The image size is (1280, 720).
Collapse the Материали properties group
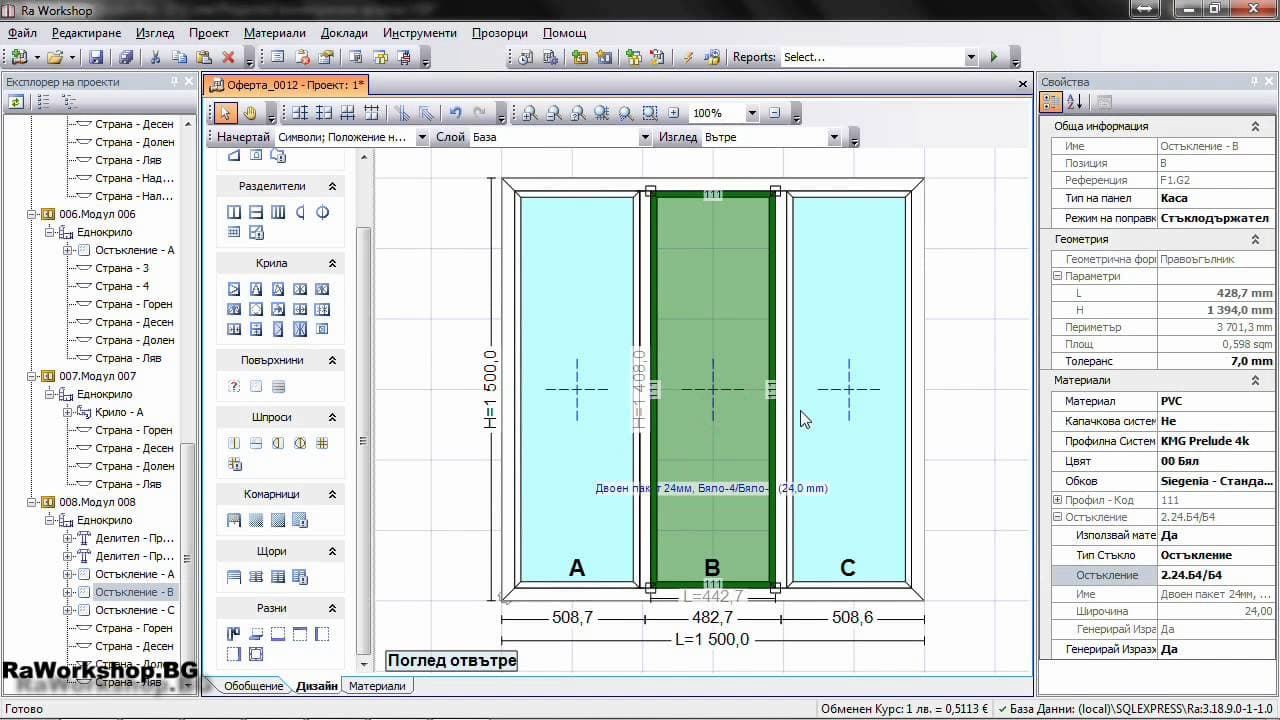click(x=1255, y=381)
